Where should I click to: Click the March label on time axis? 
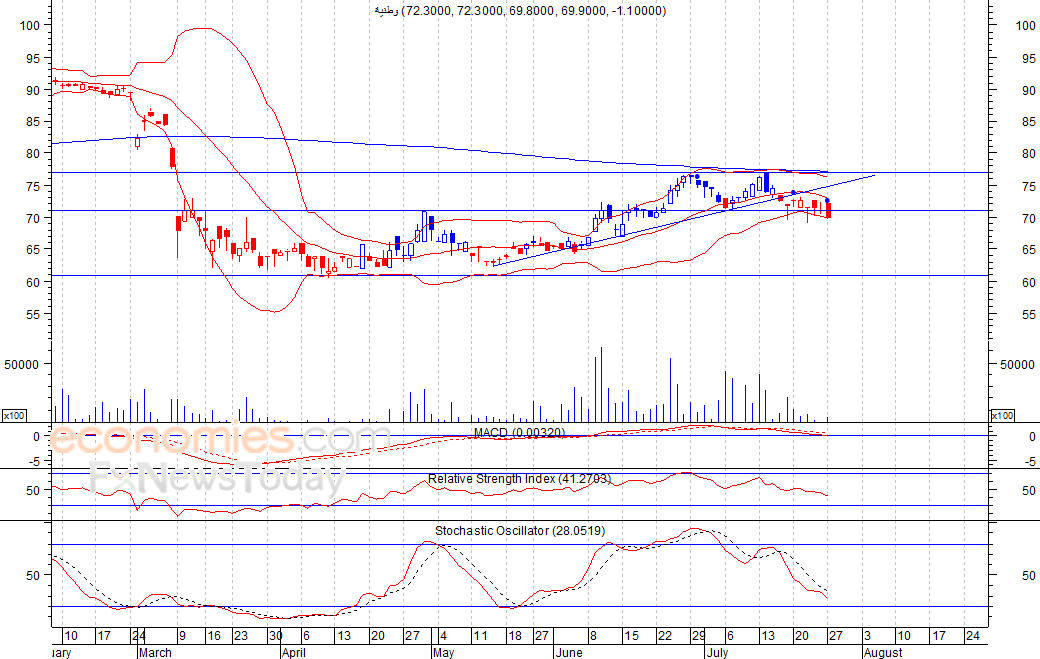coord(155,652)
